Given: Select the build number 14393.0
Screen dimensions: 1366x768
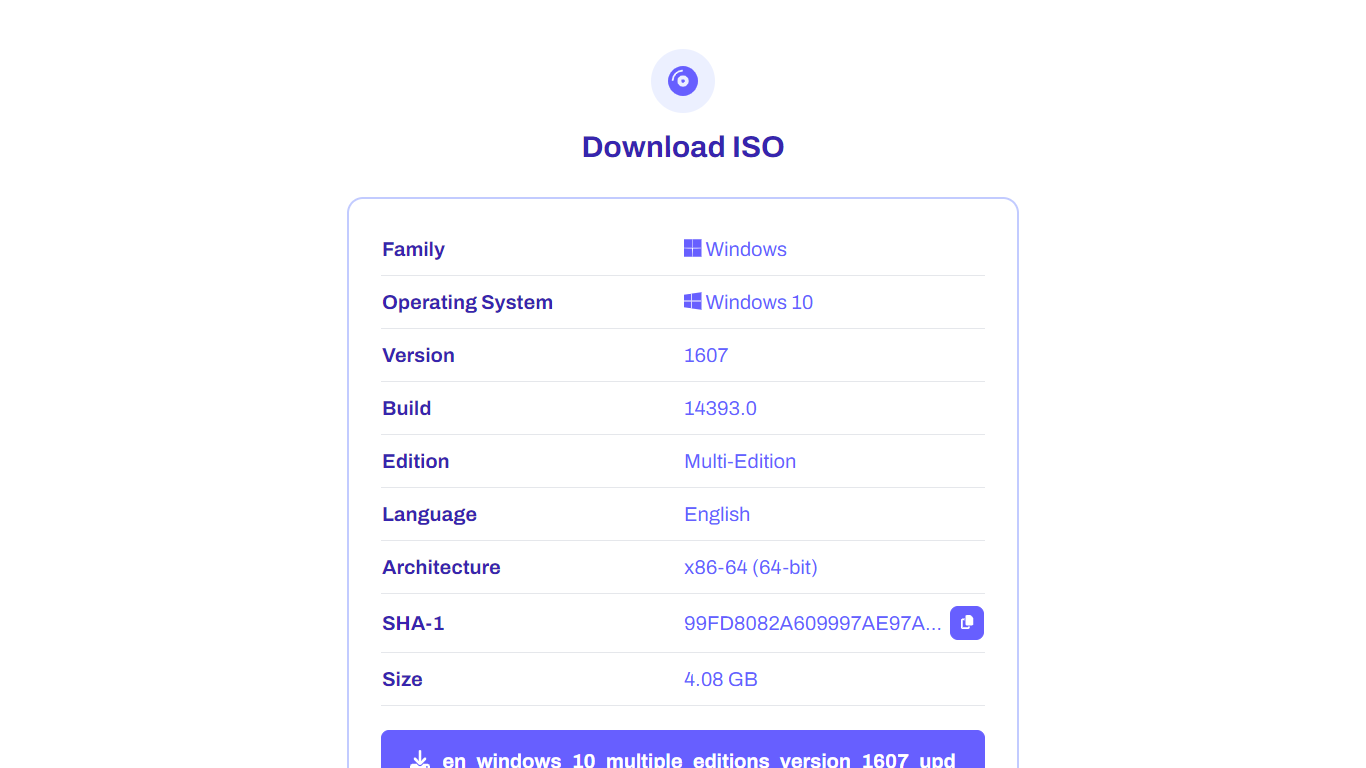Looking at the screenshot, I should coord(720,408).
